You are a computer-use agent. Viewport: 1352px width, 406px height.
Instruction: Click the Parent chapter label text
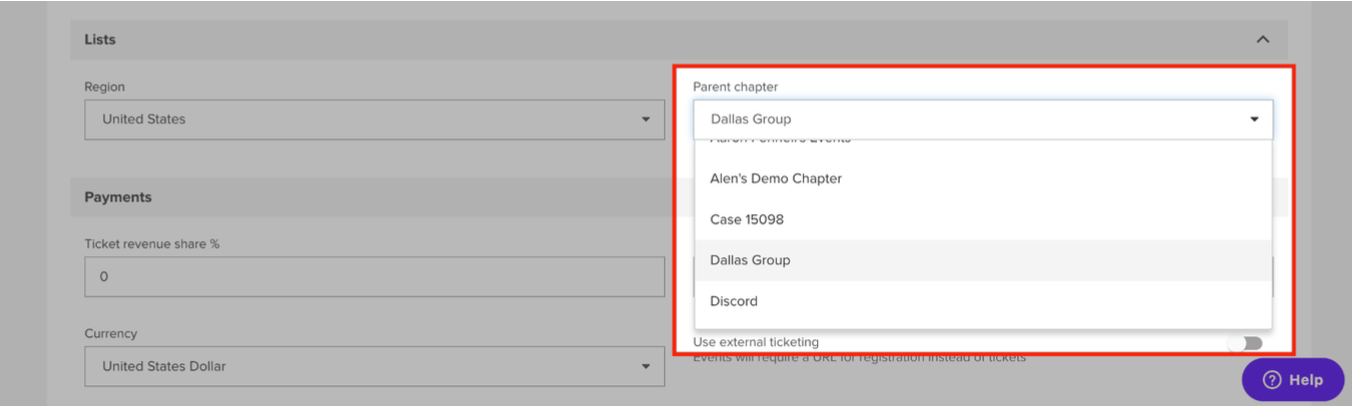(735, 87)
